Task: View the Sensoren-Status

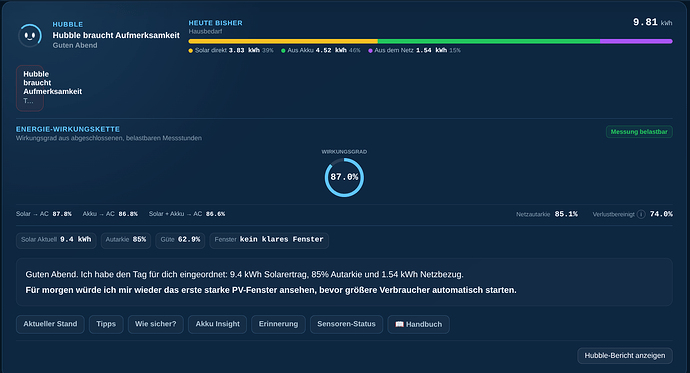Action: click(346, 324)
